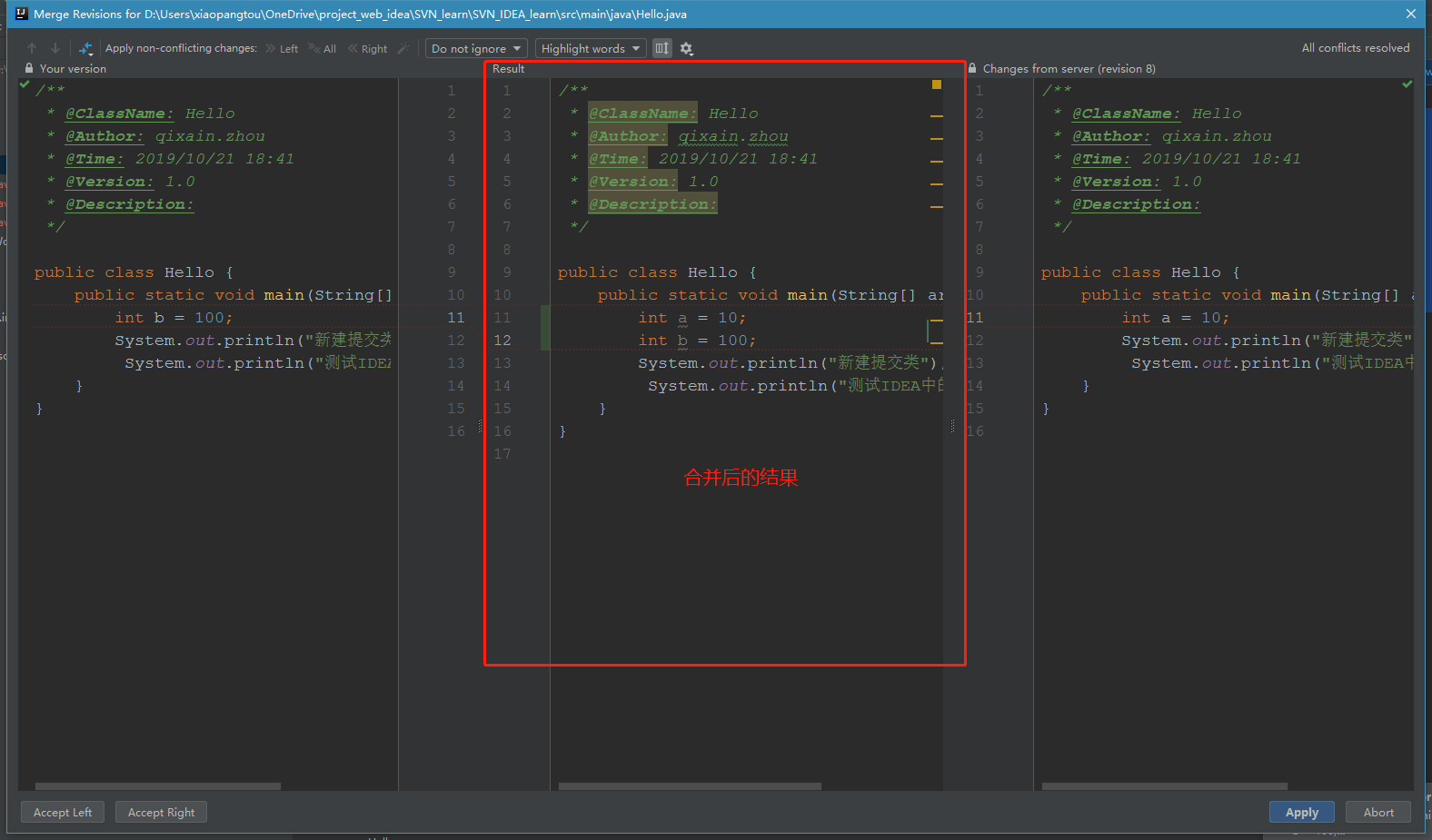Click 'int a = 10;' line in right pane
Viewport: 1432px width, 840px height.
click(x=1175, y=318)
